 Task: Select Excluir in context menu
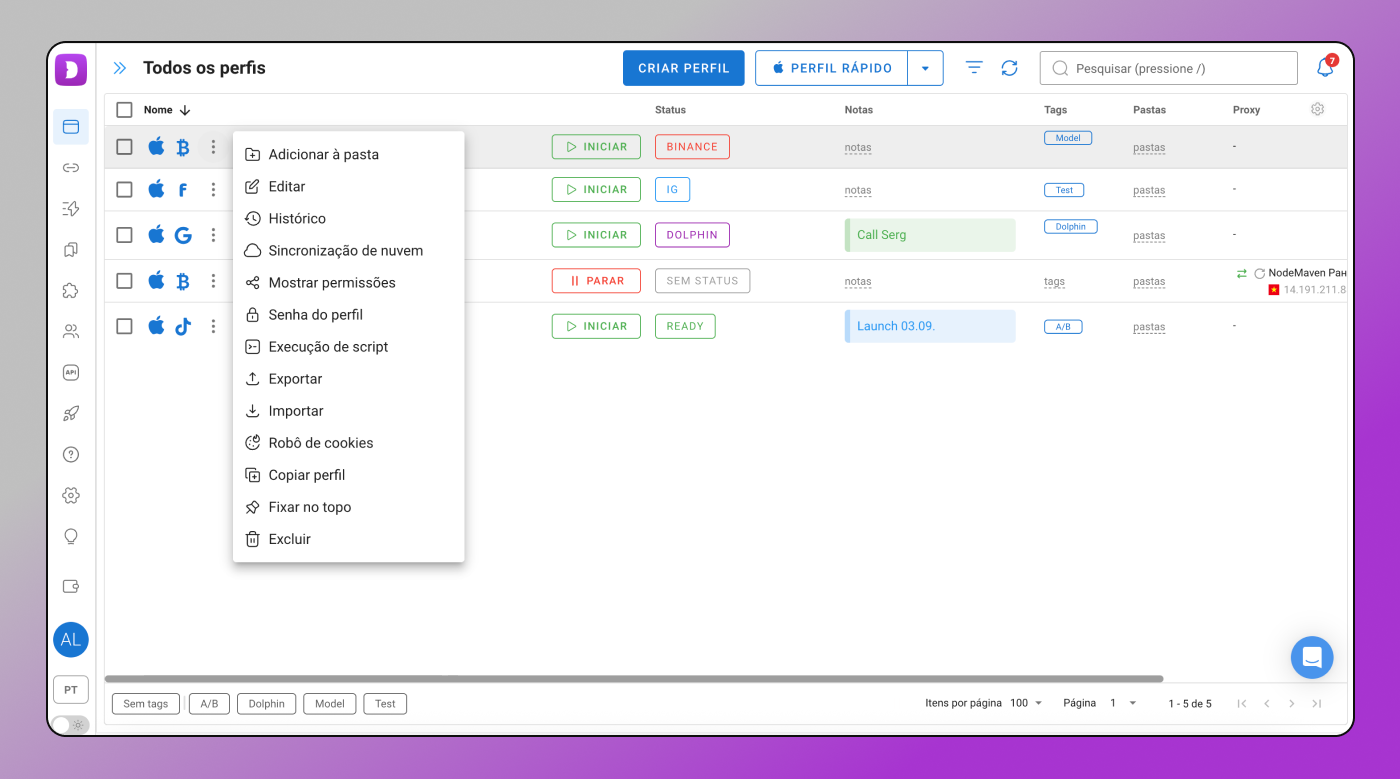coord(348,539)
